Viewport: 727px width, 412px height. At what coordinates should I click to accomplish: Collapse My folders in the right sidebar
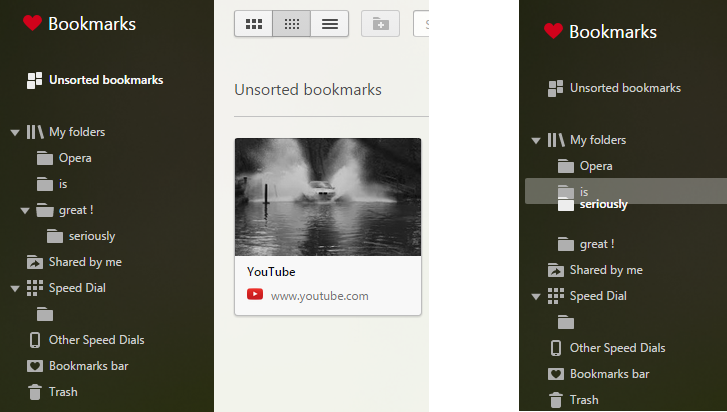536,140
